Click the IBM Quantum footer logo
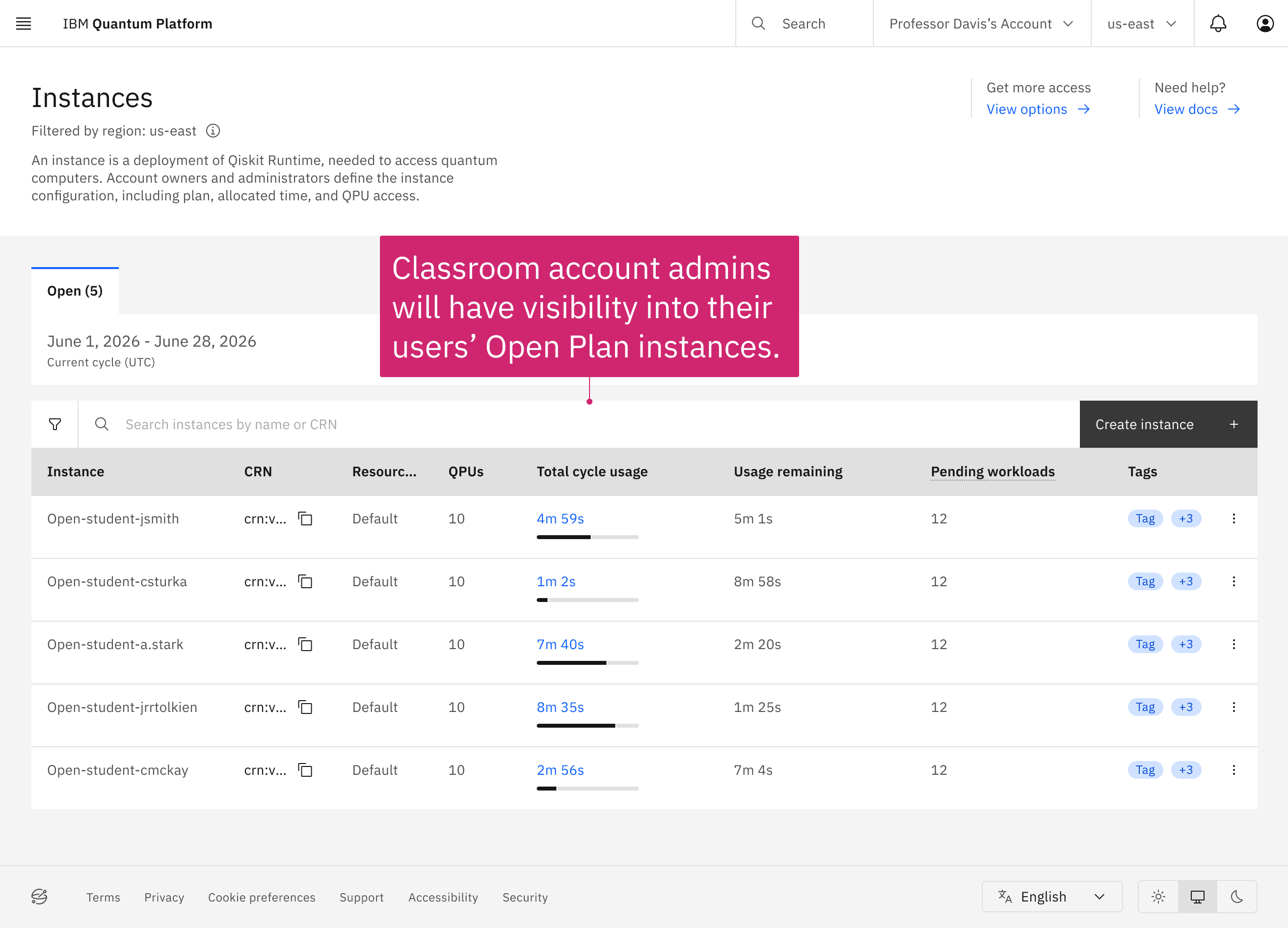Image resolution: width=1288 pixels, height=928 pixels. click(x=39, y=897)
